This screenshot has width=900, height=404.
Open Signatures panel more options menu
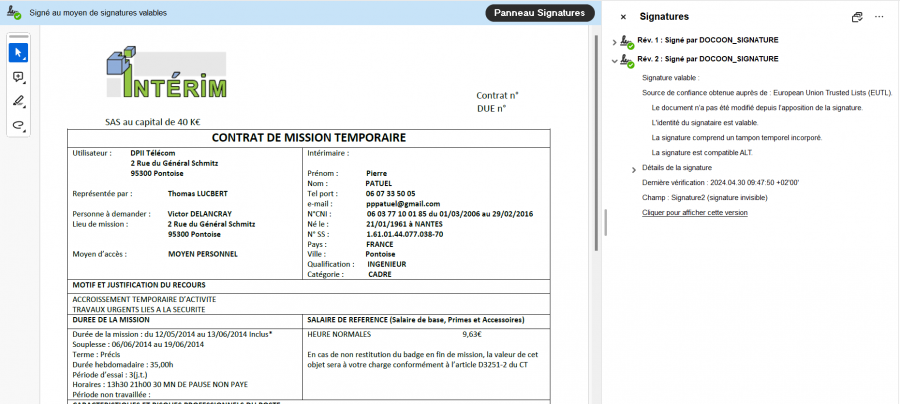[x=879, y=17]
